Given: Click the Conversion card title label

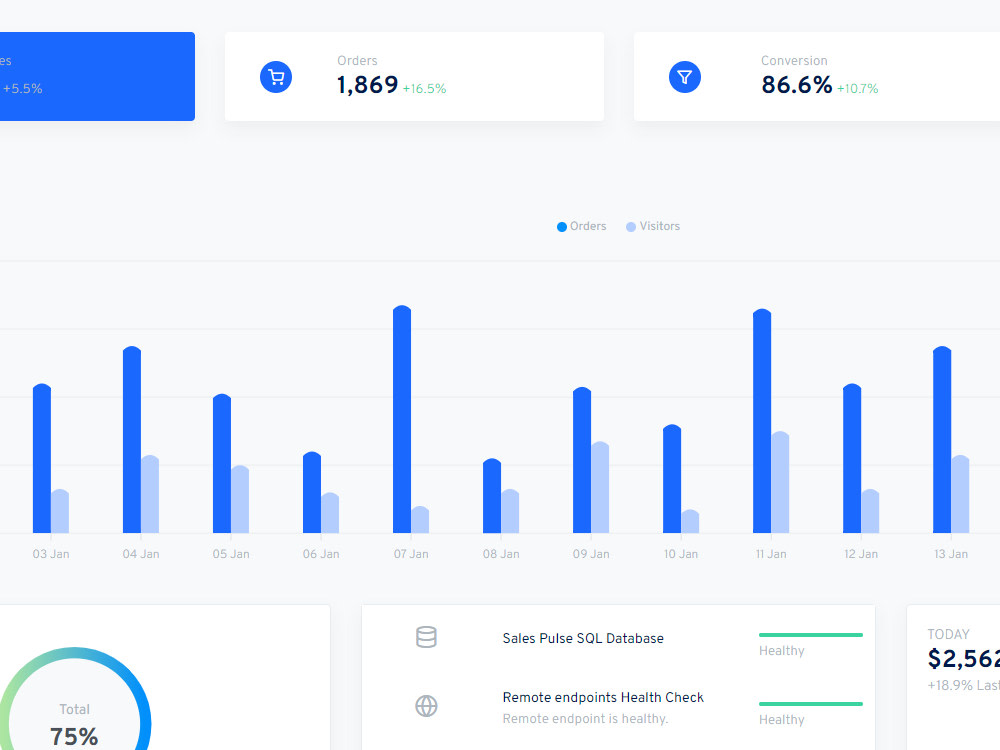Looking at the screenshot, I should coord(794,61).
